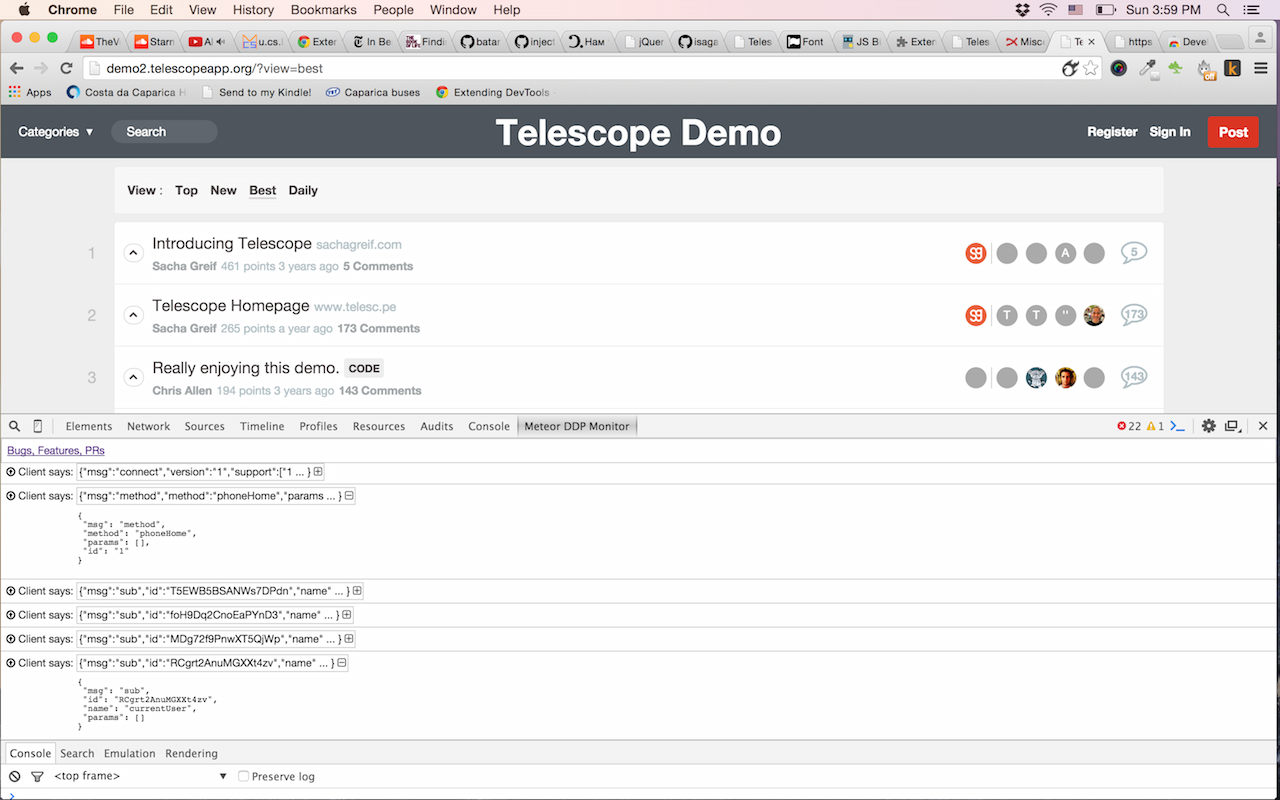Click the red Post button
1280x800 pixels.
pos(1233,132)
